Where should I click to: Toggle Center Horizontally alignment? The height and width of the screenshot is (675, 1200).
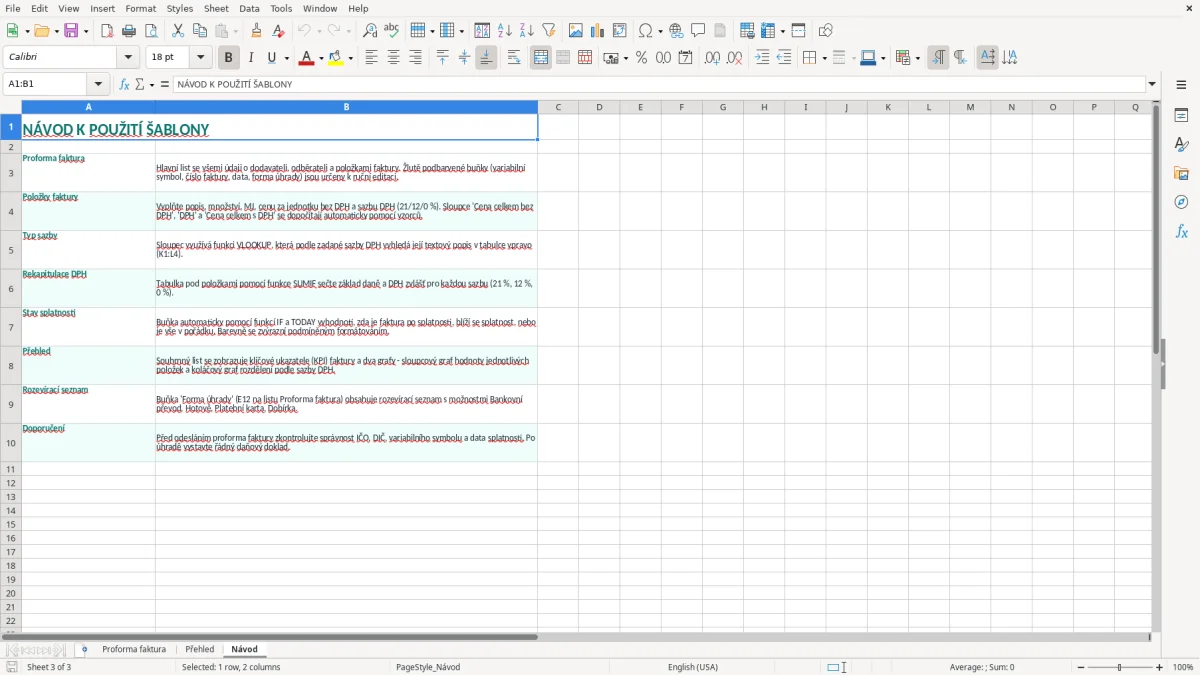(x=394, y=58)
